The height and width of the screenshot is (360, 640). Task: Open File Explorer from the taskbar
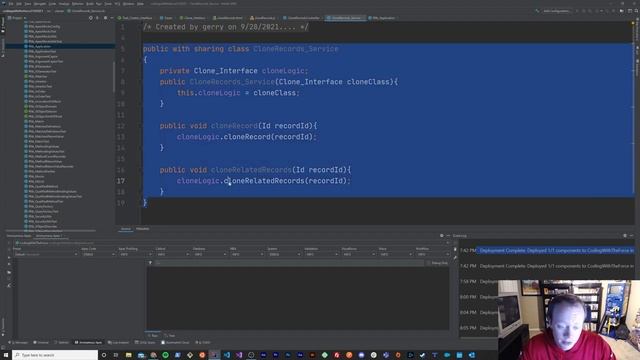(129, 355)
